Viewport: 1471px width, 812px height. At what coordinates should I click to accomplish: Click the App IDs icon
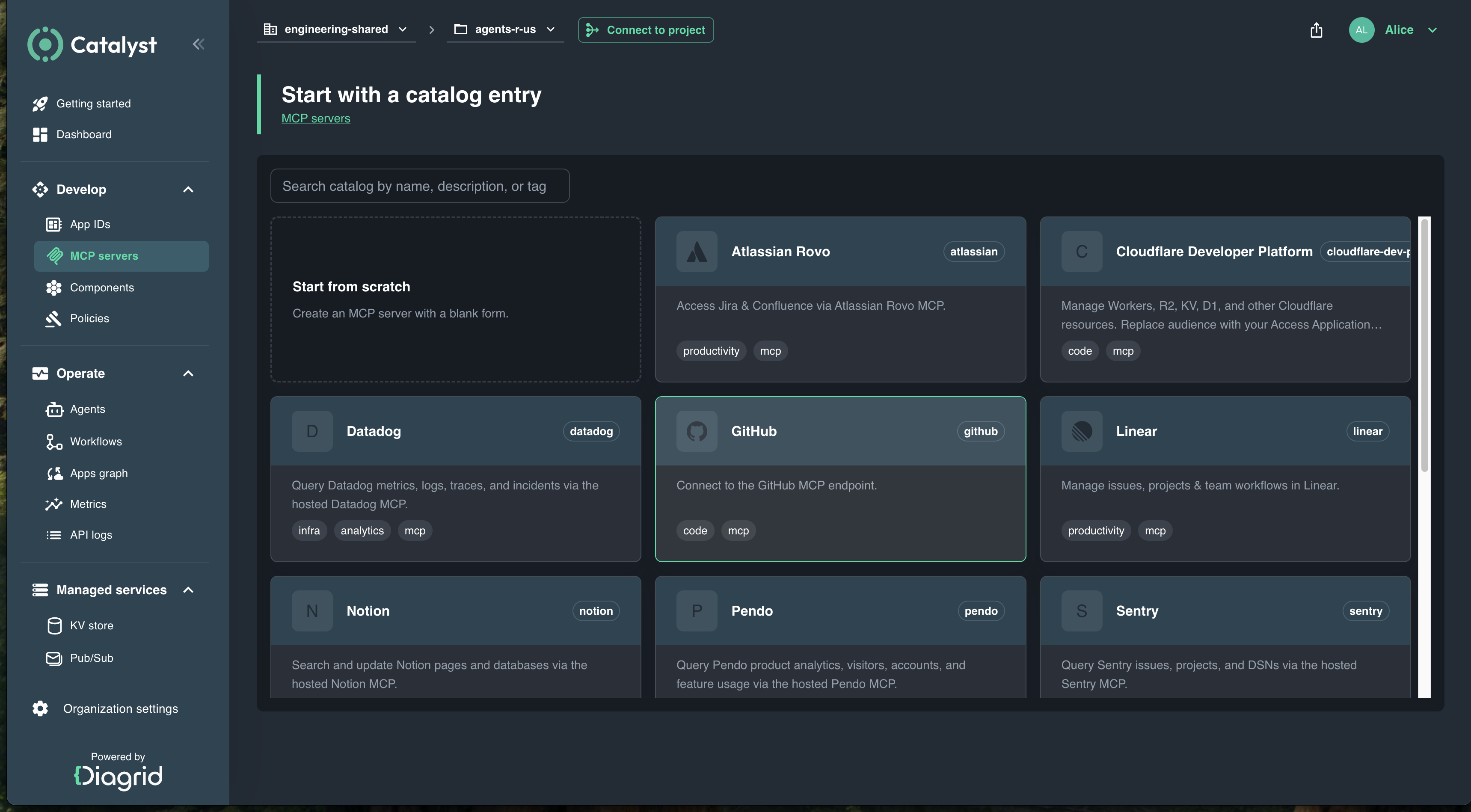[53, 225]
